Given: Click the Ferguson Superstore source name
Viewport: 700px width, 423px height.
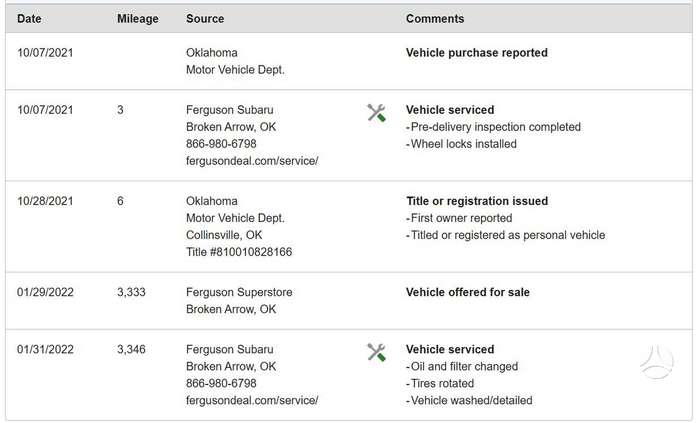Looking at the screenshot, I should click(x=239, y=292).
